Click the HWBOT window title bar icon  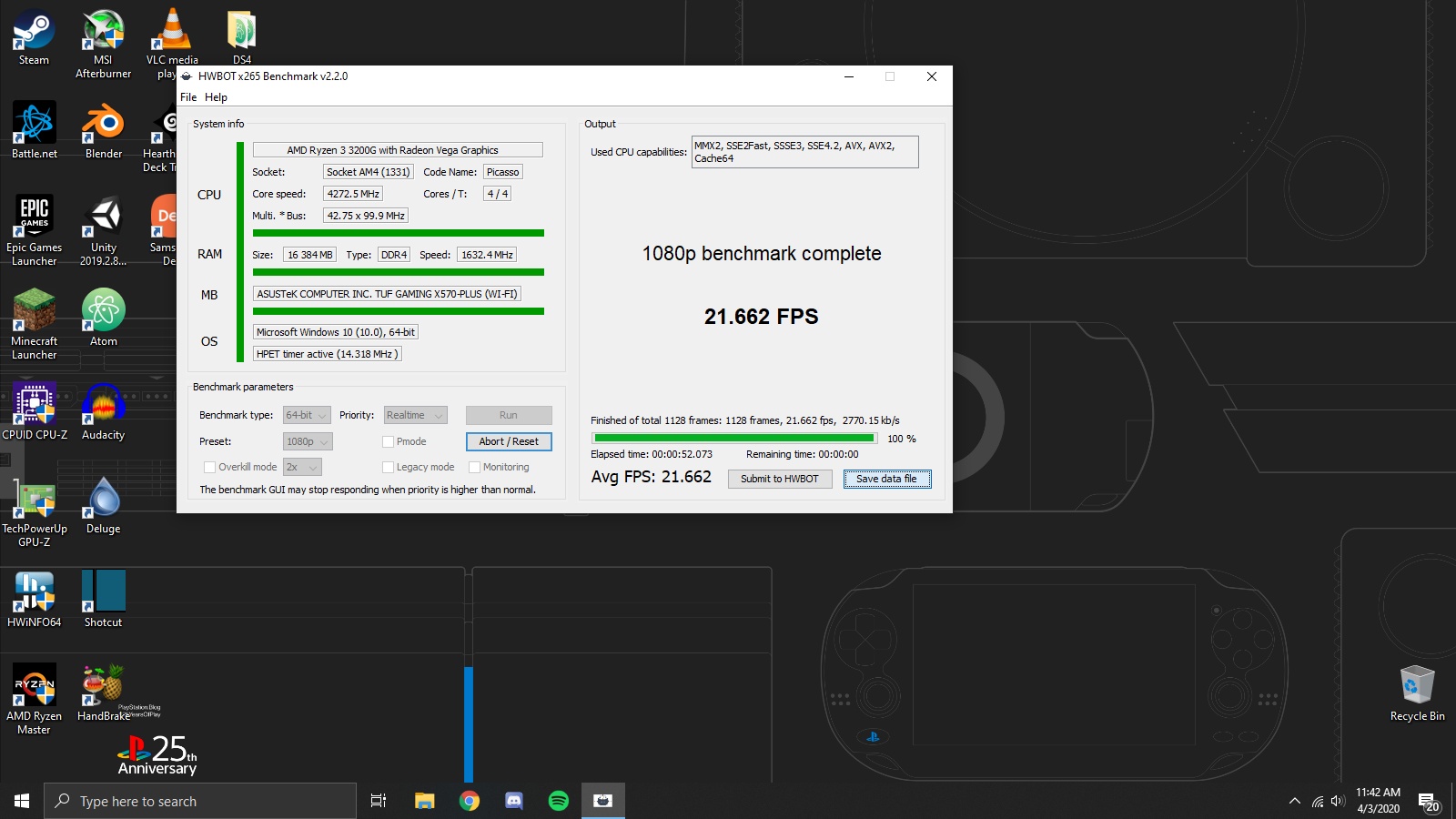pos(187,76)
